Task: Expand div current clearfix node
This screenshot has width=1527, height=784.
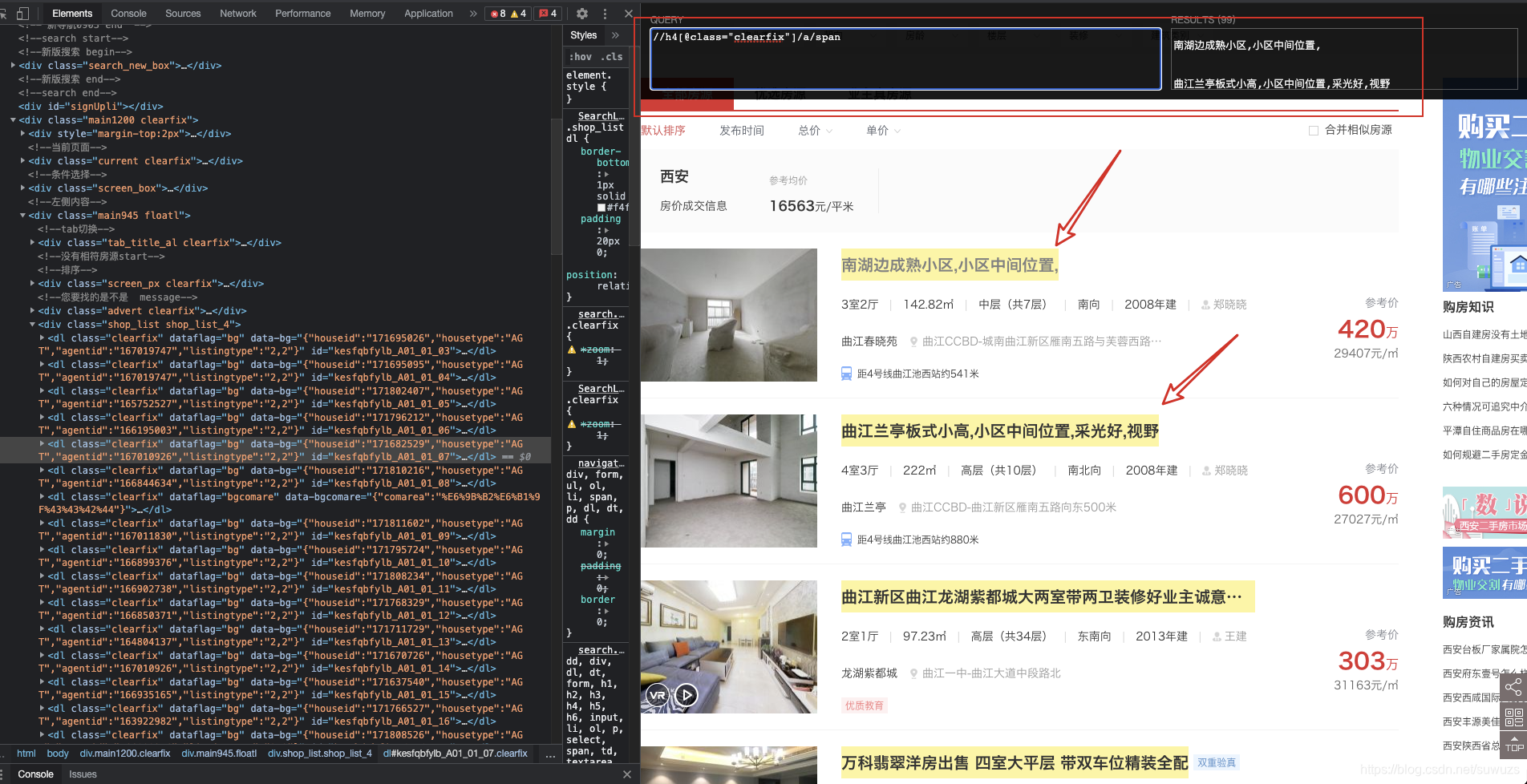Action: tap(22, 161)
